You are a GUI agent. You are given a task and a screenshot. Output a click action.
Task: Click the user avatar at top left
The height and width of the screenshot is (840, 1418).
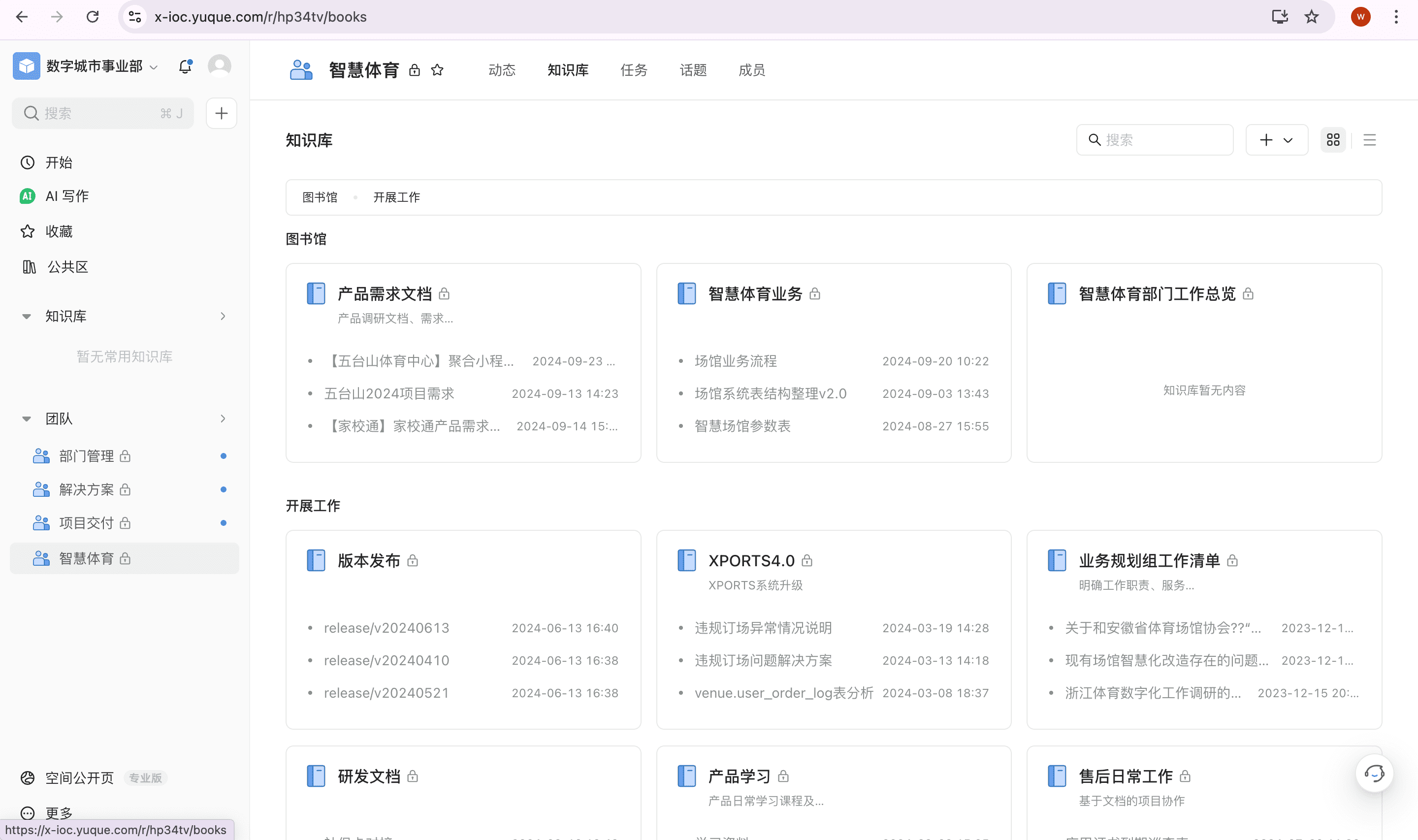(220, 65)
